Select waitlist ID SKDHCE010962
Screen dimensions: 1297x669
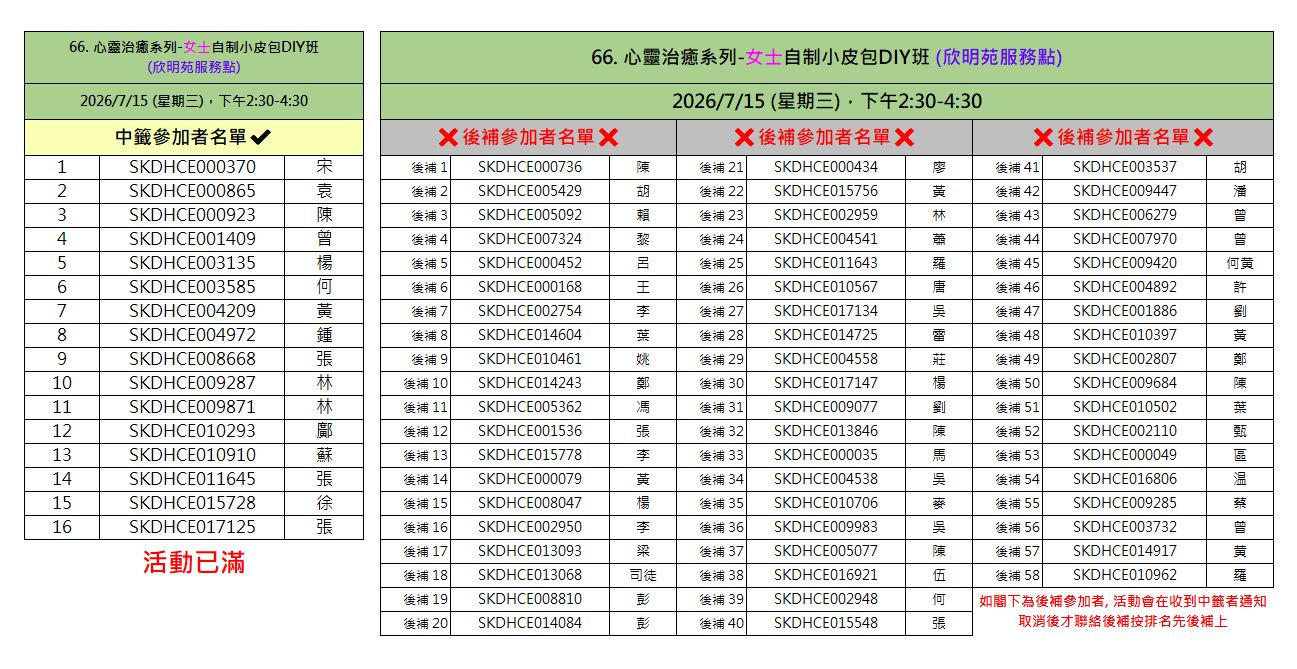(1125, 575)
